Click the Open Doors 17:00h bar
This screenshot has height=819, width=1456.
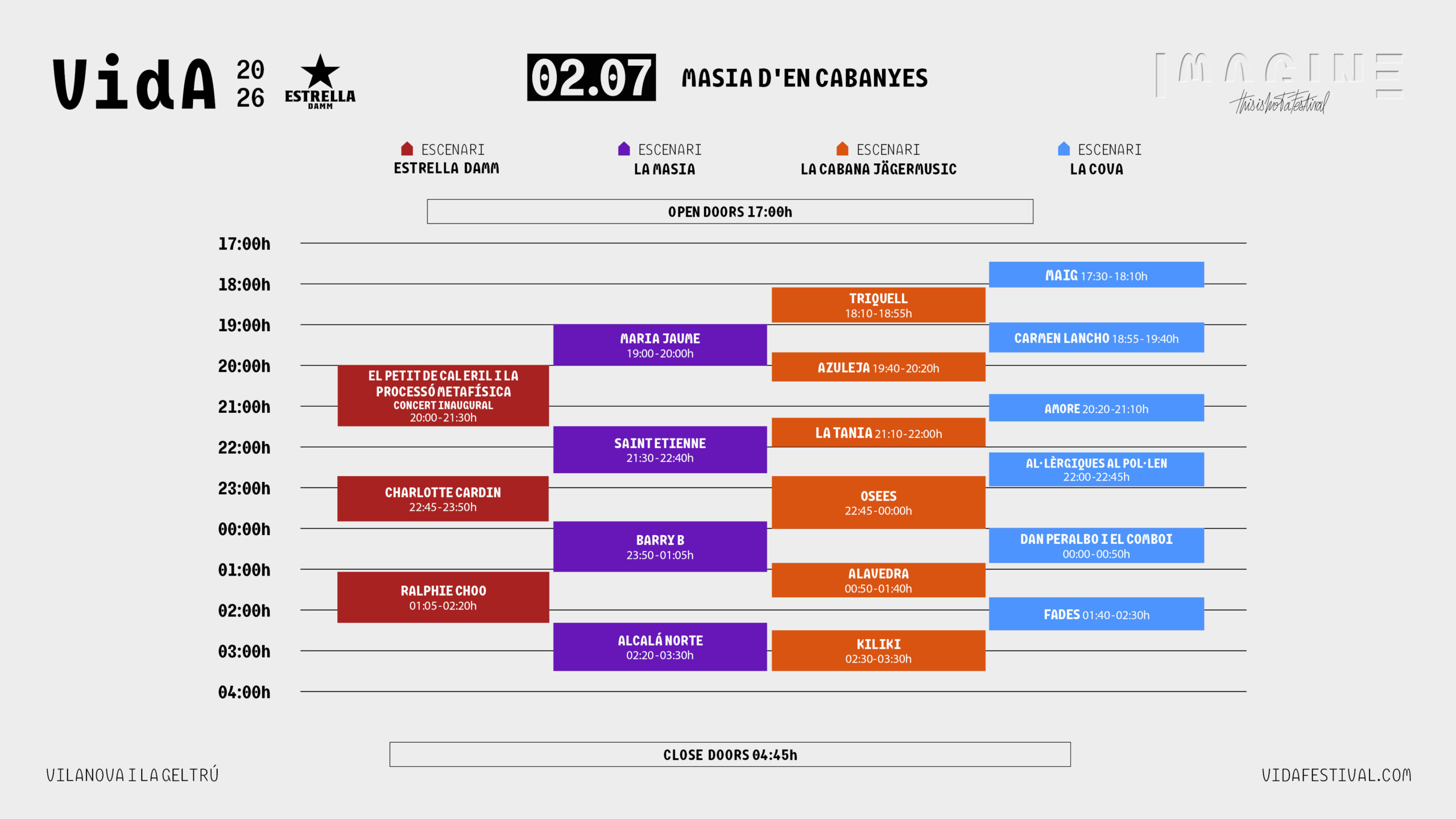click(x=730, y=212)
